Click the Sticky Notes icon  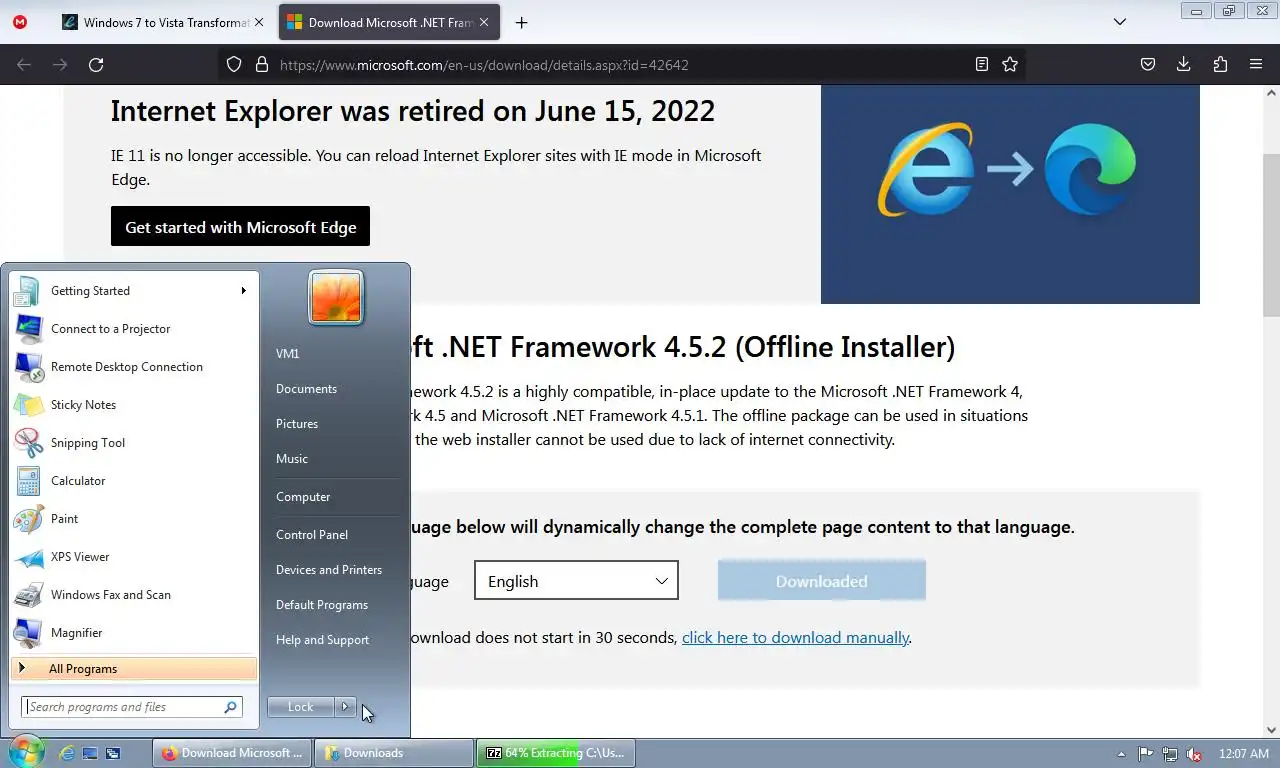click(x=28, y=405)
